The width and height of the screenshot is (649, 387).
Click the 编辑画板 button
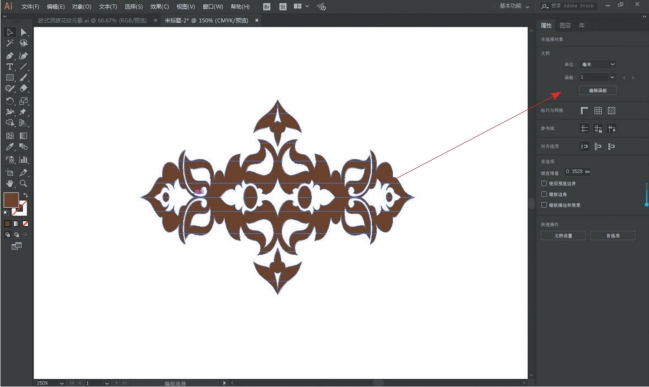pyautogui.click(x=598, y=90)
